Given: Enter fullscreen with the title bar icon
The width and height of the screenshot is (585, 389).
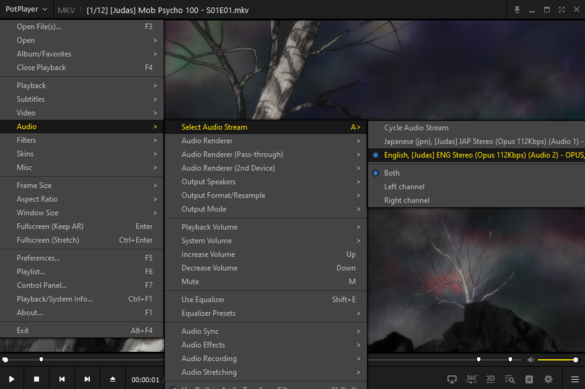Looking at the screenshot, I should point(561,10).
